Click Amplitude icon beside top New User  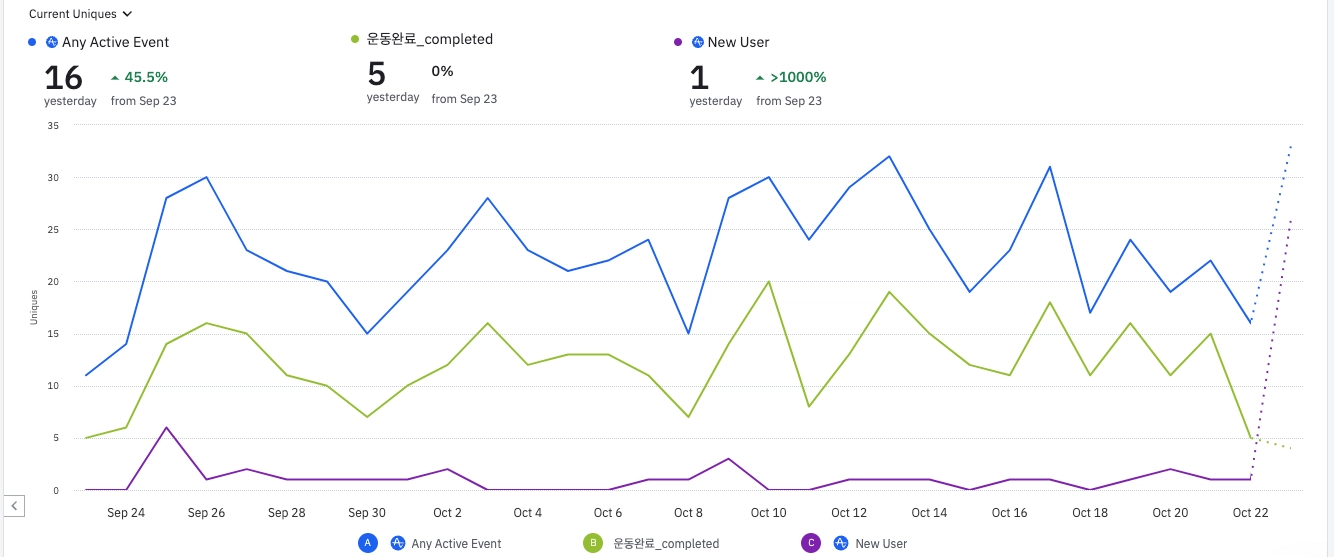coord(698,42)
